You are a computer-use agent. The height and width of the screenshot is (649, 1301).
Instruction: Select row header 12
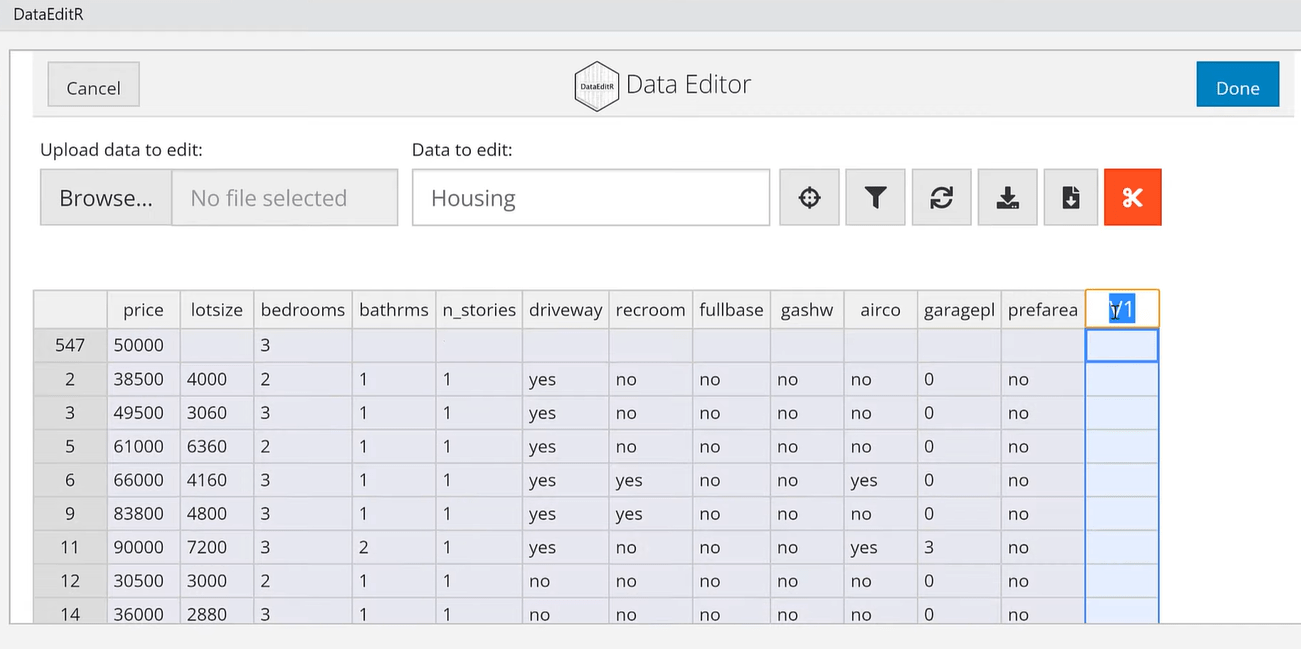click(70, 581)
